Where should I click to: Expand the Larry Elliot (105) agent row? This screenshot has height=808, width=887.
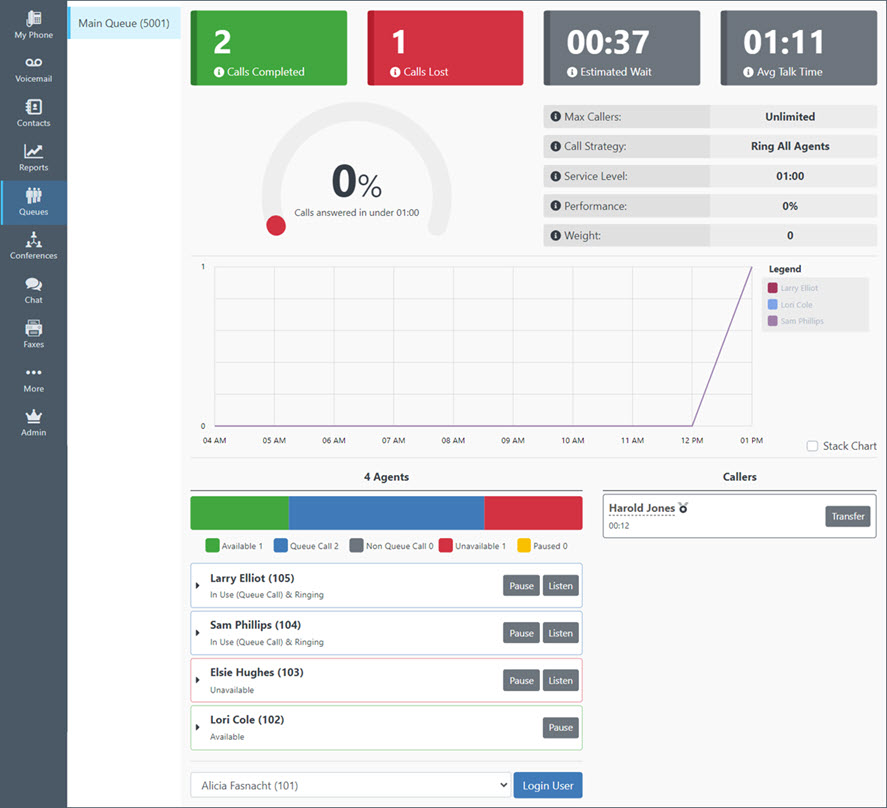197,586
